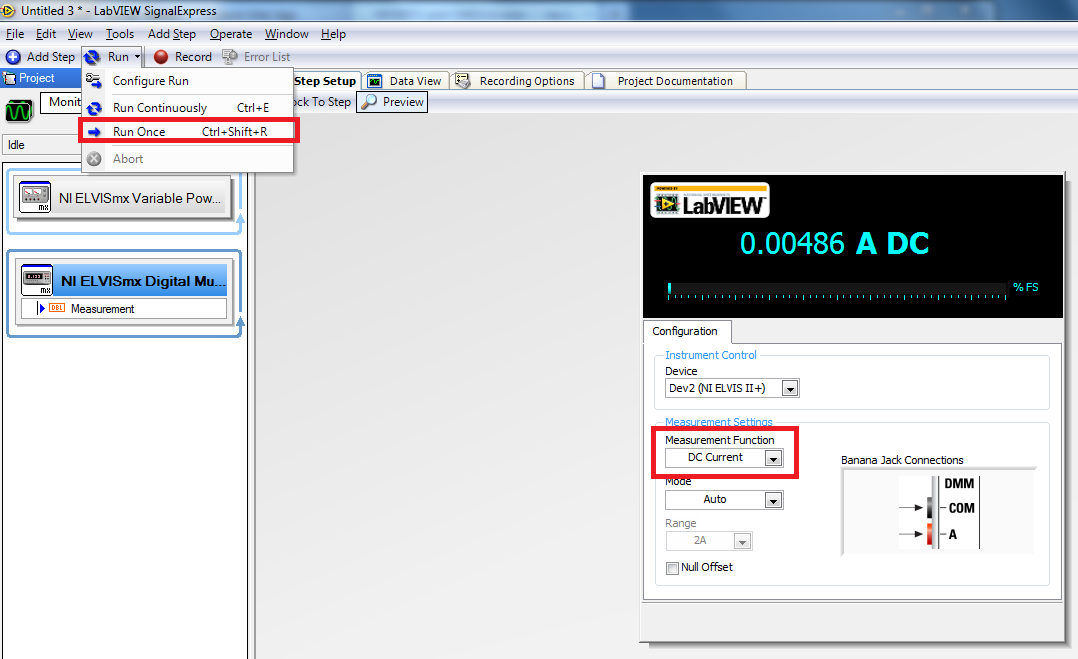
Task: Open the Mode dropdown set to Auto
Action: pos(773,500)
